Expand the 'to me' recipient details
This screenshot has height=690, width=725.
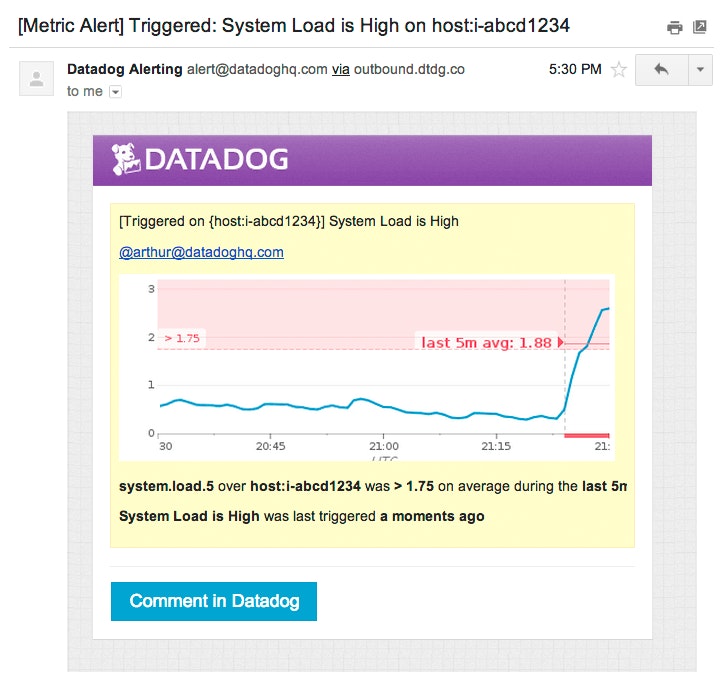[115, 92]
